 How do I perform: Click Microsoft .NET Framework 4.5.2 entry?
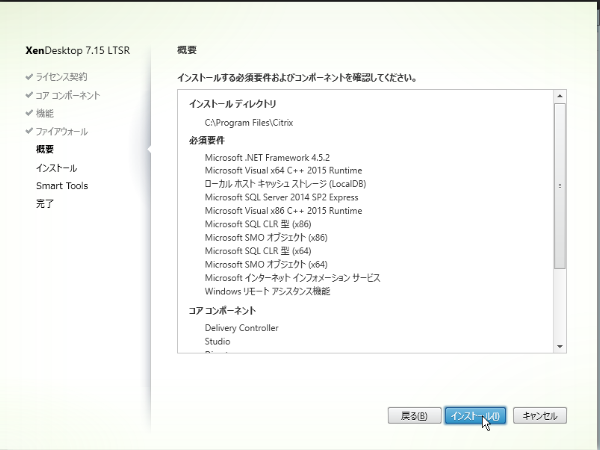pos(267,158)
